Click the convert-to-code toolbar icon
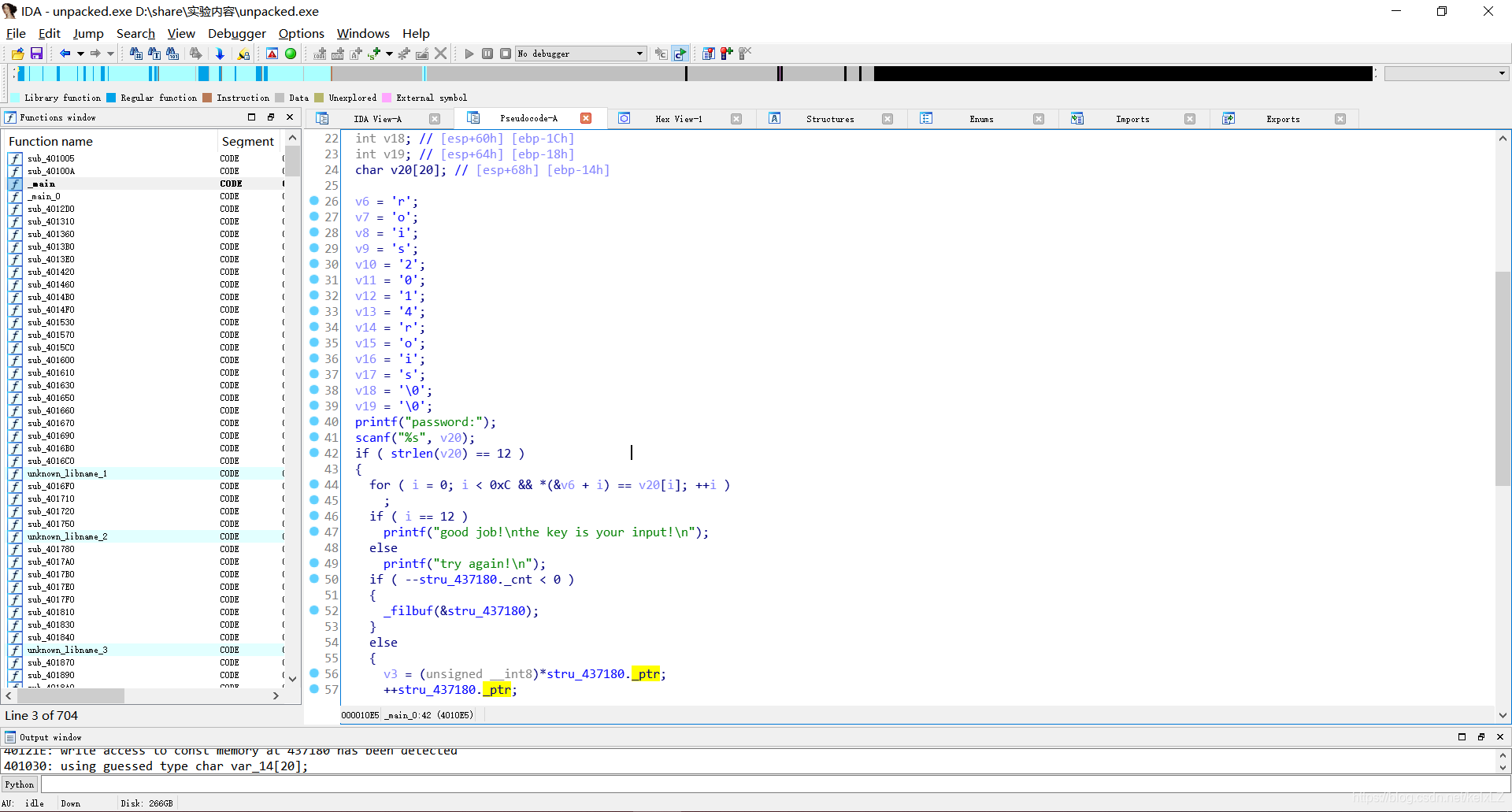The width and height of the screenshot is (1512, 812). 320,54
